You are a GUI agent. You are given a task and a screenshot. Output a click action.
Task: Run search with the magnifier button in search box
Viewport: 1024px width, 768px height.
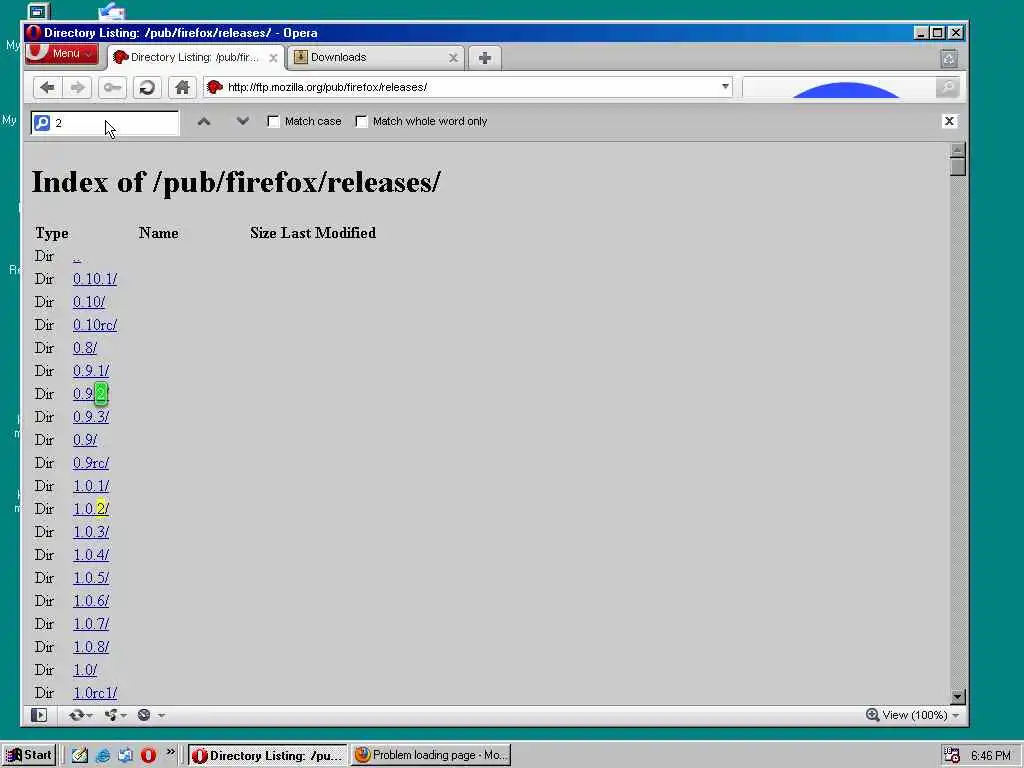(947, 87)
